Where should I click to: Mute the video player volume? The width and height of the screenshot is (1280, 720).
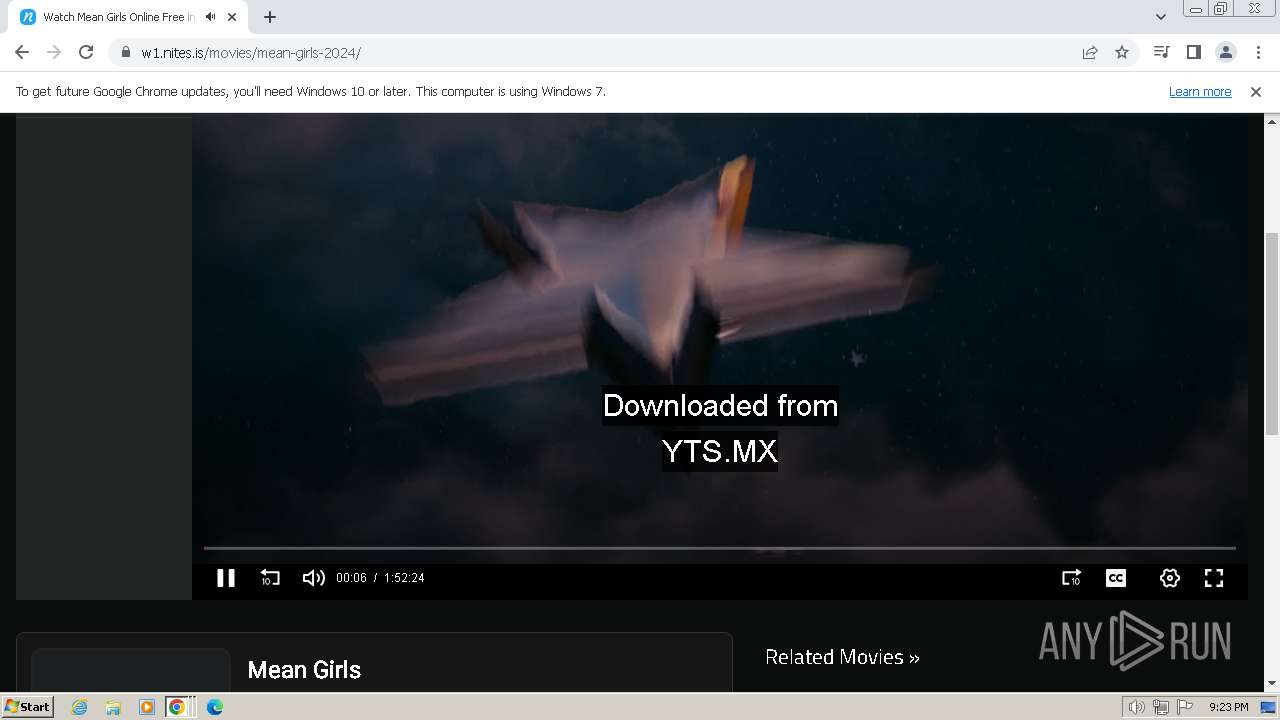(314, 578)
